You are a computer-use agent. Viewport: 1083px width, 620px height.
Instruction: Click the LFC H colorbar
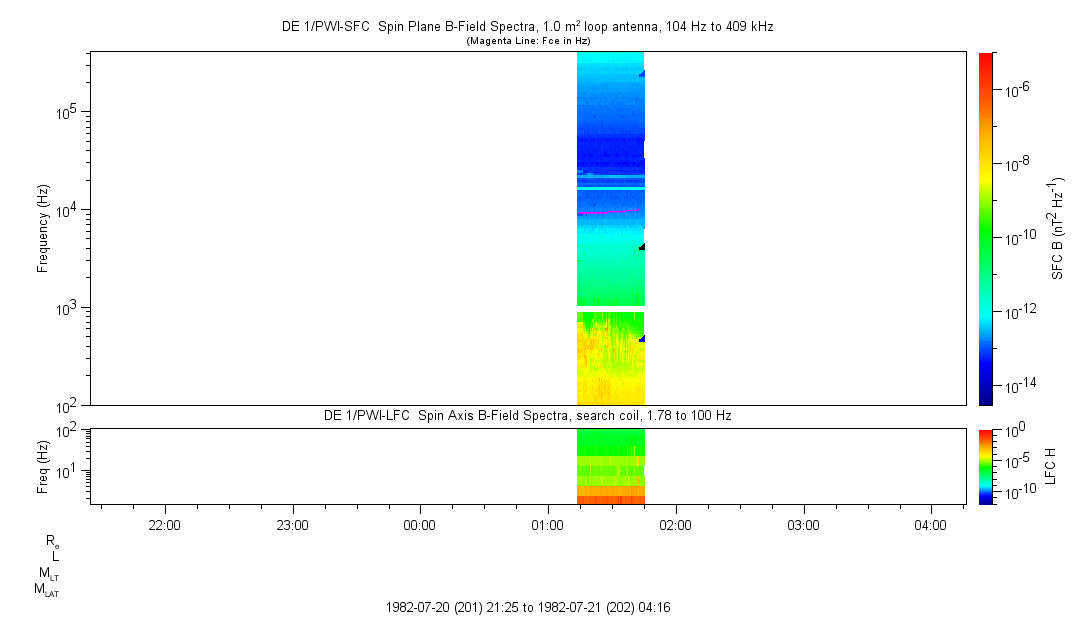987,465
